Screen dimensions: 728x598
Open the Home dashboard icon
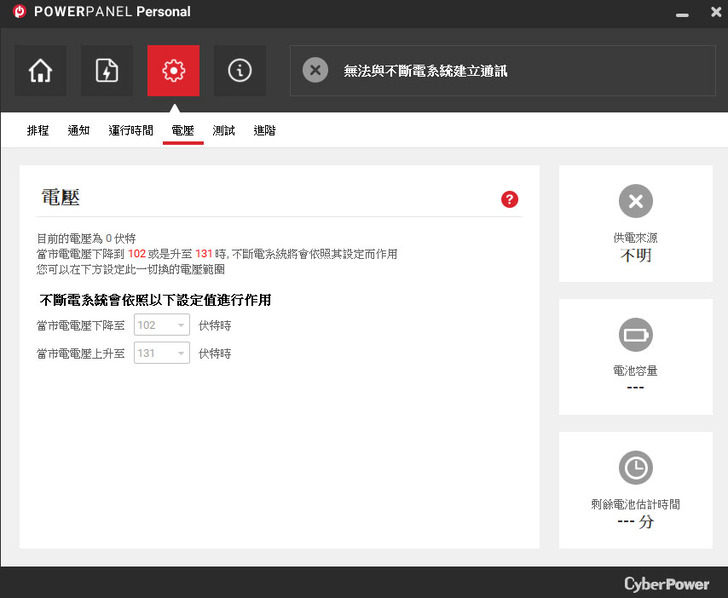point(40,71)
